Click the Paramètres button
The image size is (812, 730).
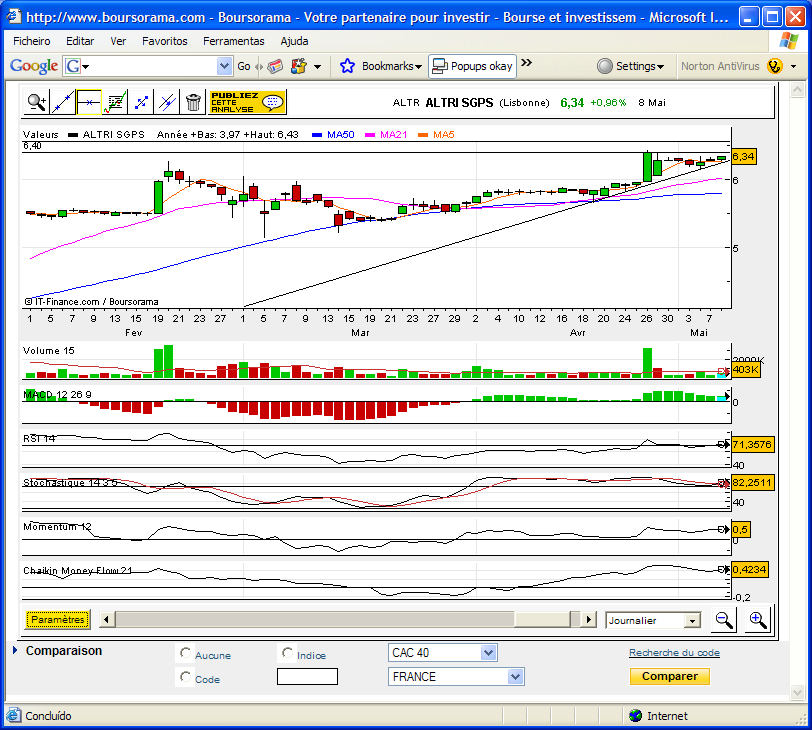(x=57, y=620)
